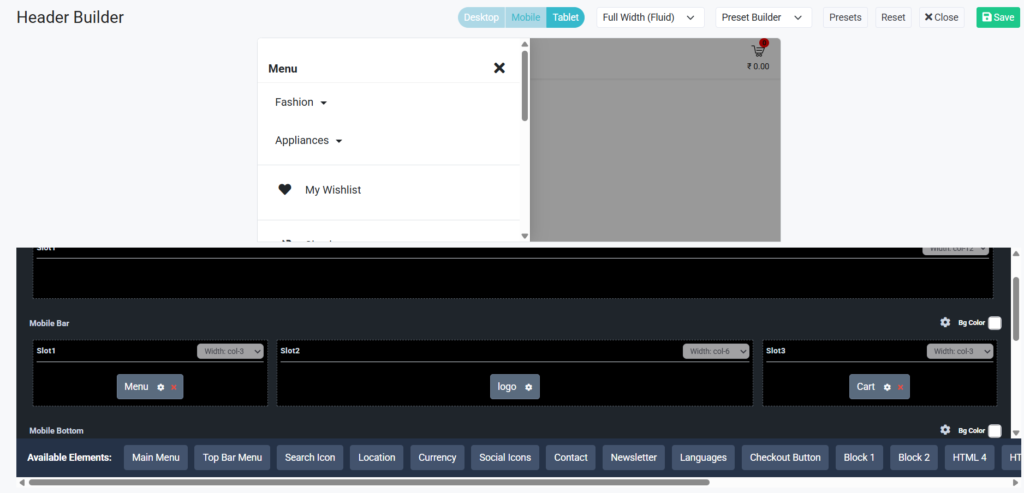Pick the Block 2 element
The height and width of the screenshot is (493, 1024).
click(914, 457)
